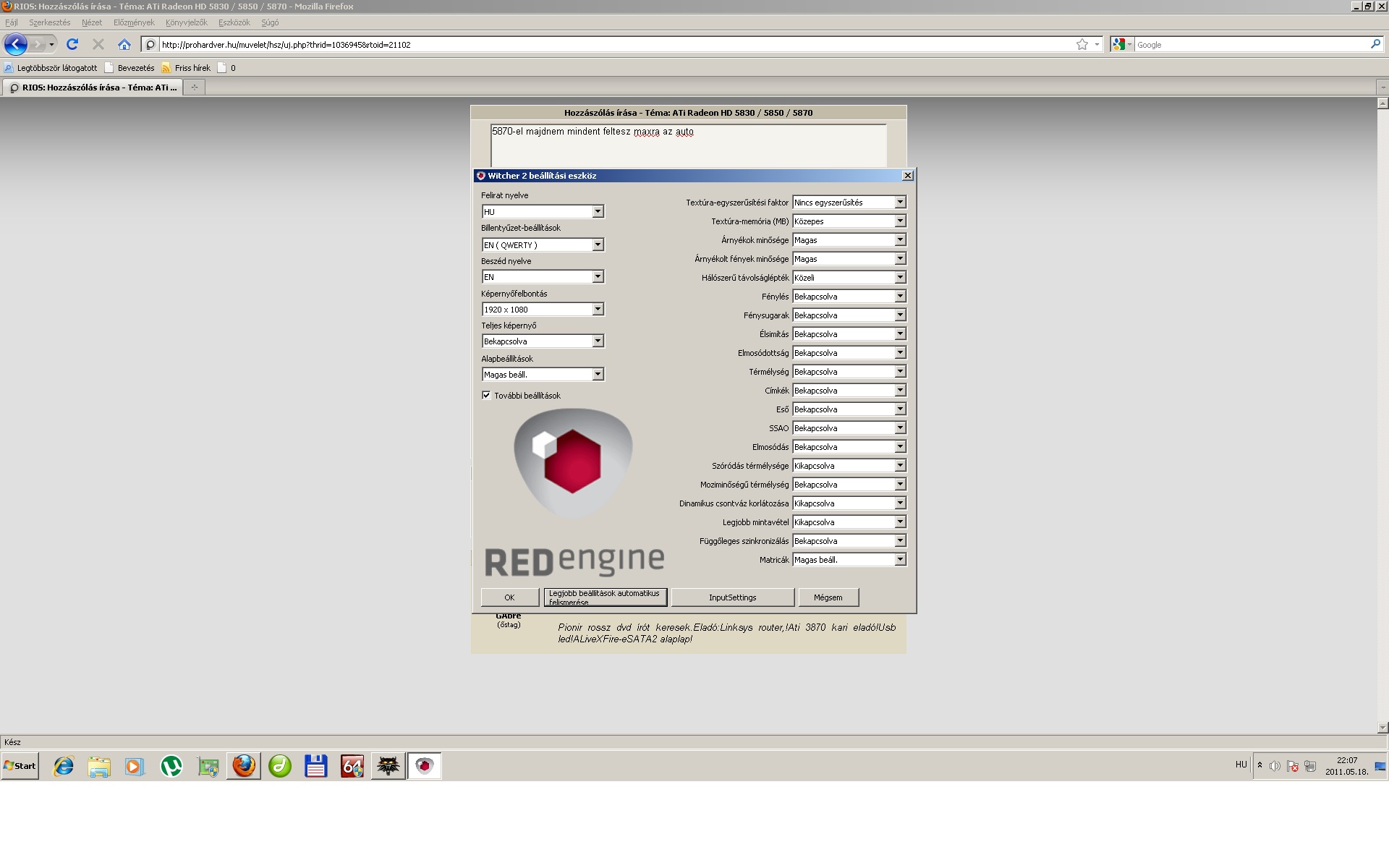
Task: Click search magnifier icon in search bar
Action: pyautogui.click(x=1375, y=44)
